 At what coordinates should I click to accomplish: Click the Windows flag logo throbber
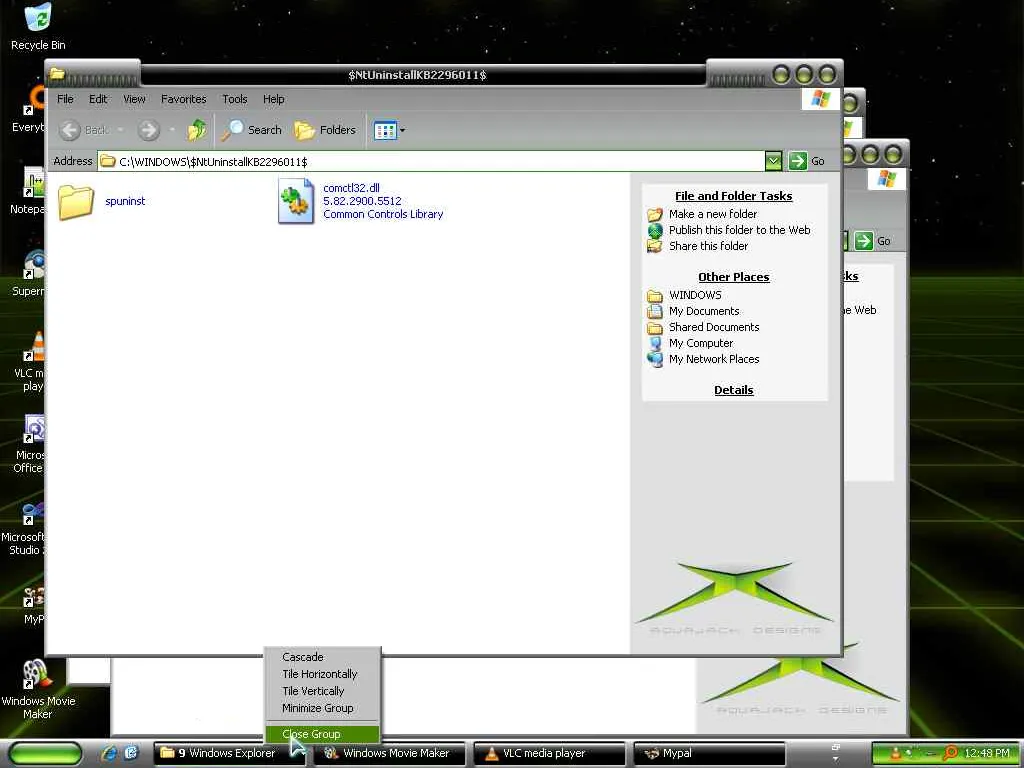[820, 99]
